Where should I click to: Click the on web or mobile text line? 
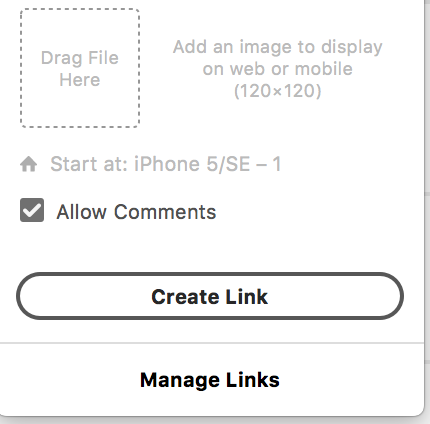[277, 69]
